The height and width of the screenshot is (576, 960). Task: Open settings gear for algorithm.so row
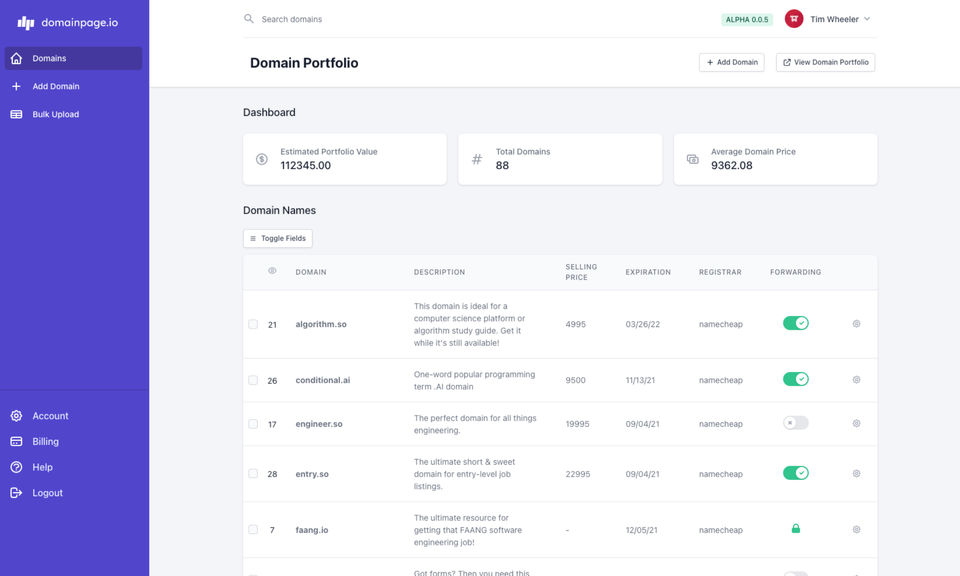[857, 324]
